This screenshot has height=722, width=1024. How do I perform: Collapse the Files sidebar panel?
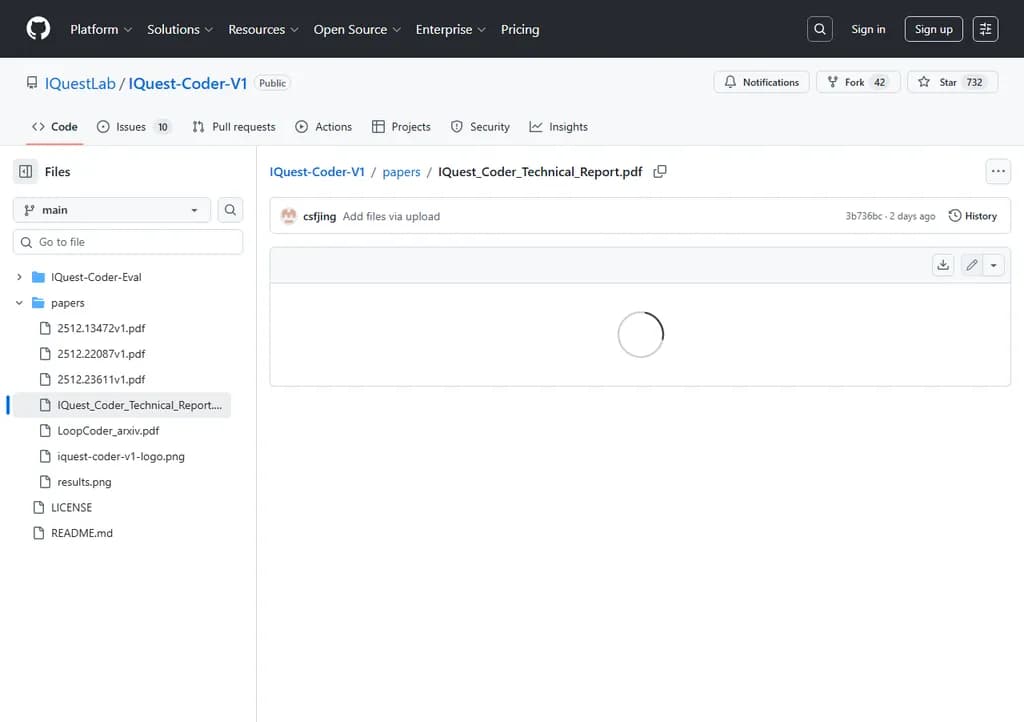[x=25, y=171]
